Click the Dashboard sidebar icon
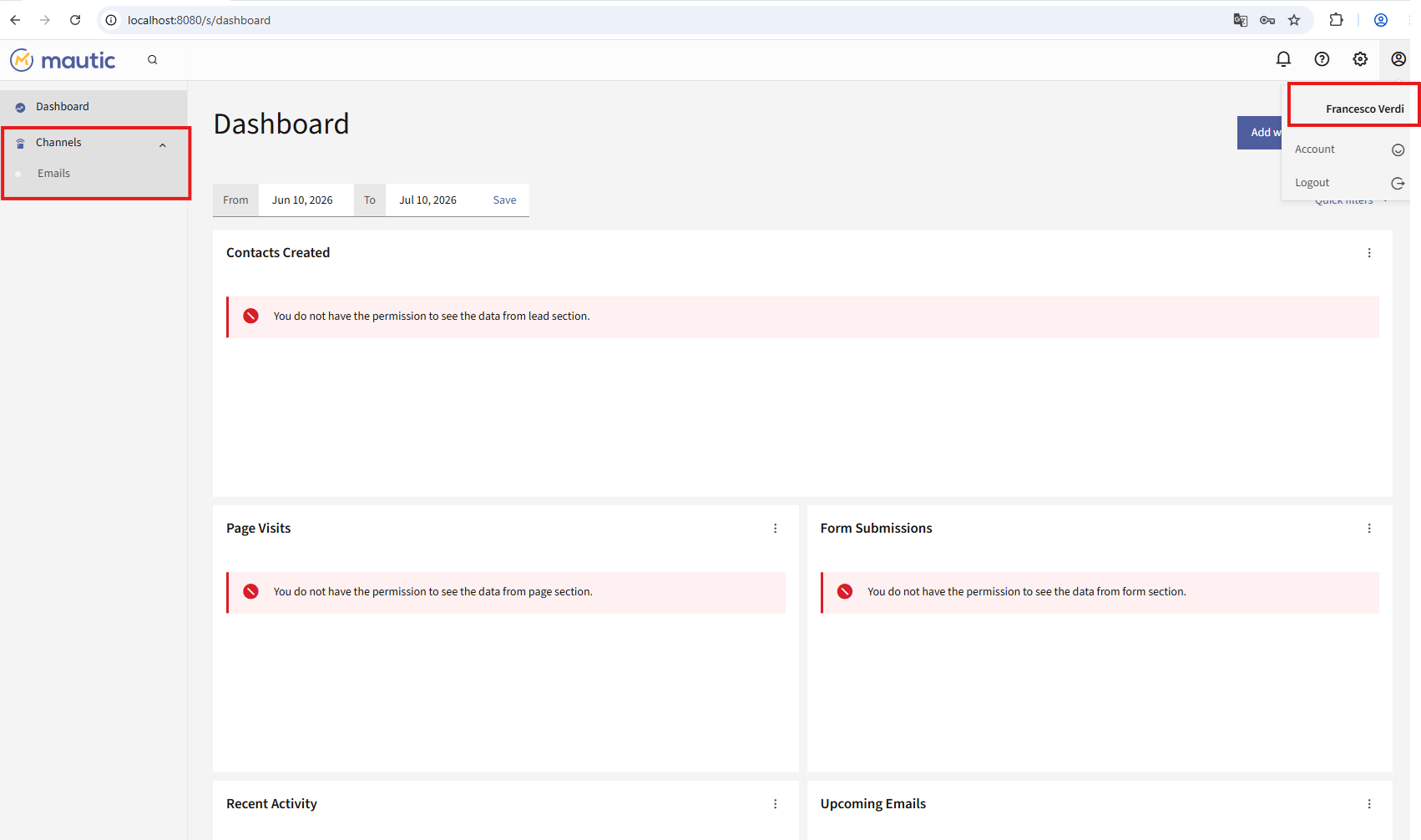 coord(20,107)
